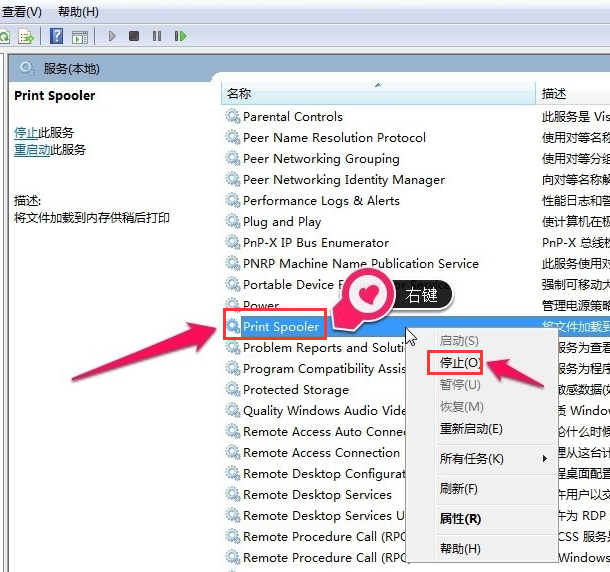Image resolution: width=610 pixels, height=572 pixels.
Task: Choose 停止(O) from the context menu
Action: (x=460, y=362)
